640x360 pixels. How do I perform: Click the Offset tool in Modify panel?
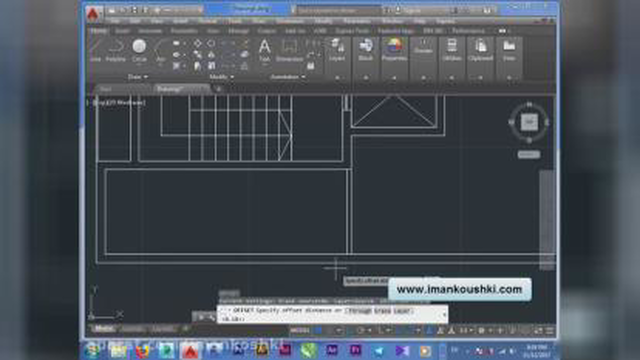(x=244, y=66)
